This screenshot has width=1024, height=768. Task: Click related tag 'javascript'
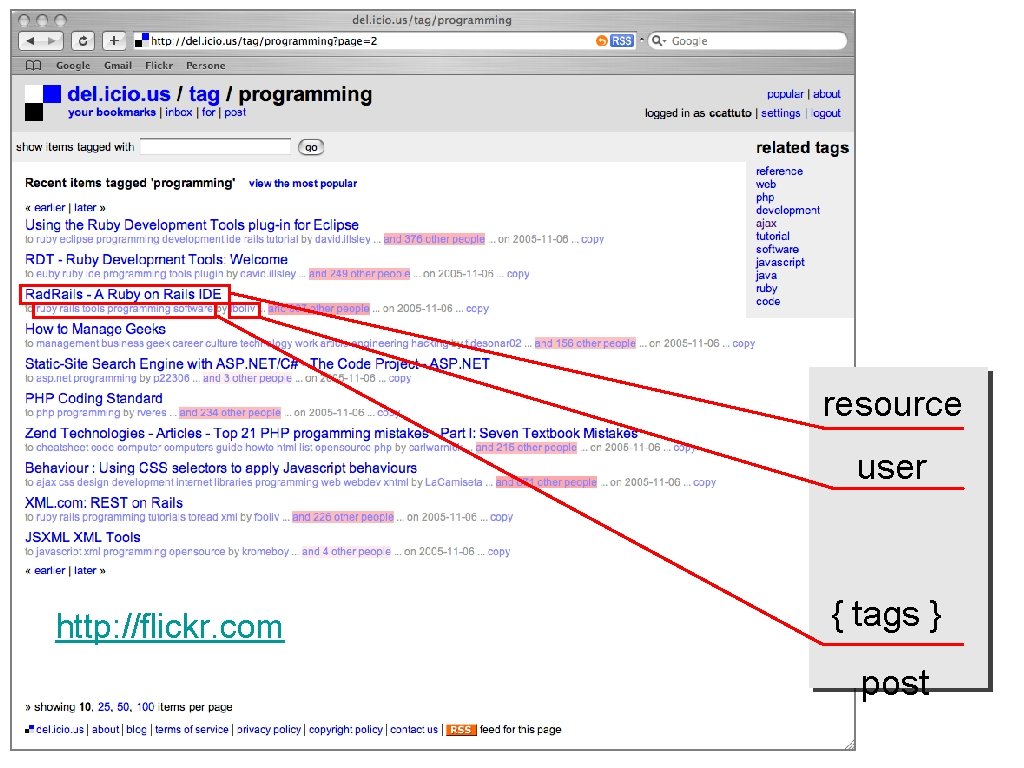click(x=780, y=263)
